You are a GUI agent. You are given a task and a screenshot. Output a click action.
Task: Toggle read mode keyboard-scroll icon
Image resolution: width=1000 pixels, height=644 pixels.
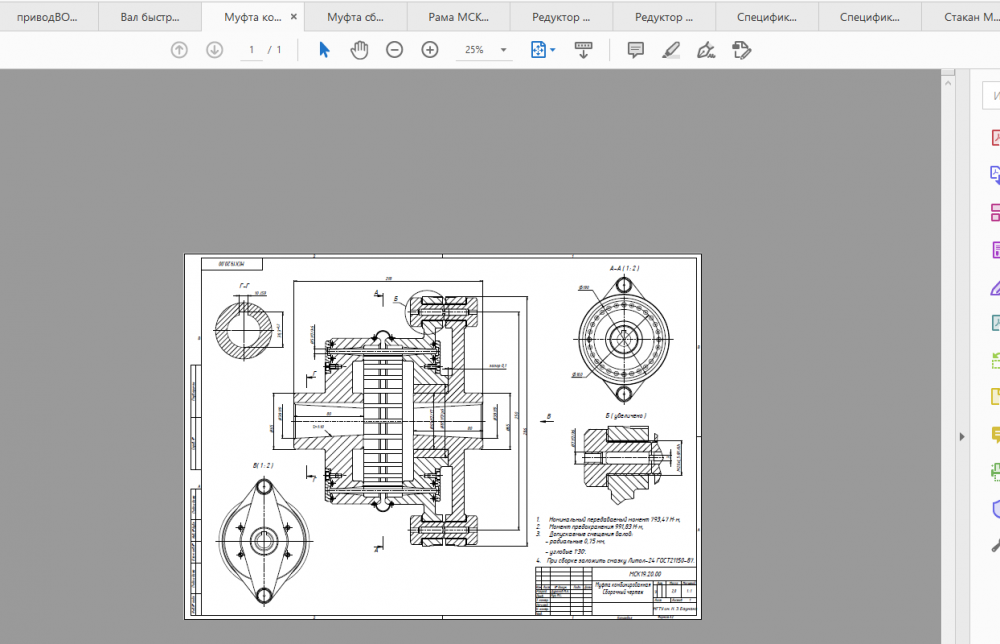pyautogui.click(x=585, y=50)
